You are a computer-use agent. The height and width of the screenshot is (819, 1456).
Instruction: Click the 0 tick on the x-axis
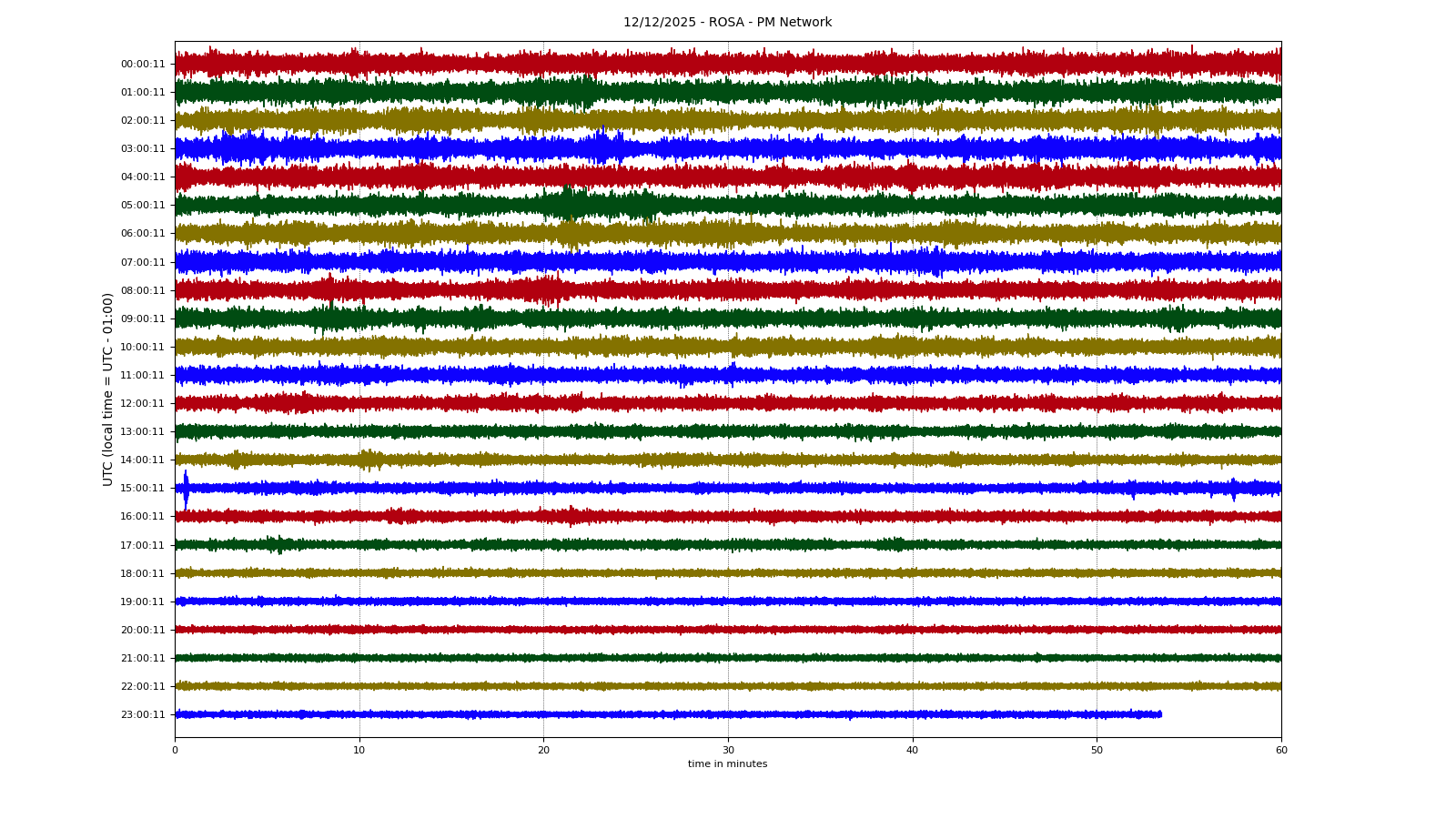click(175, 751)
